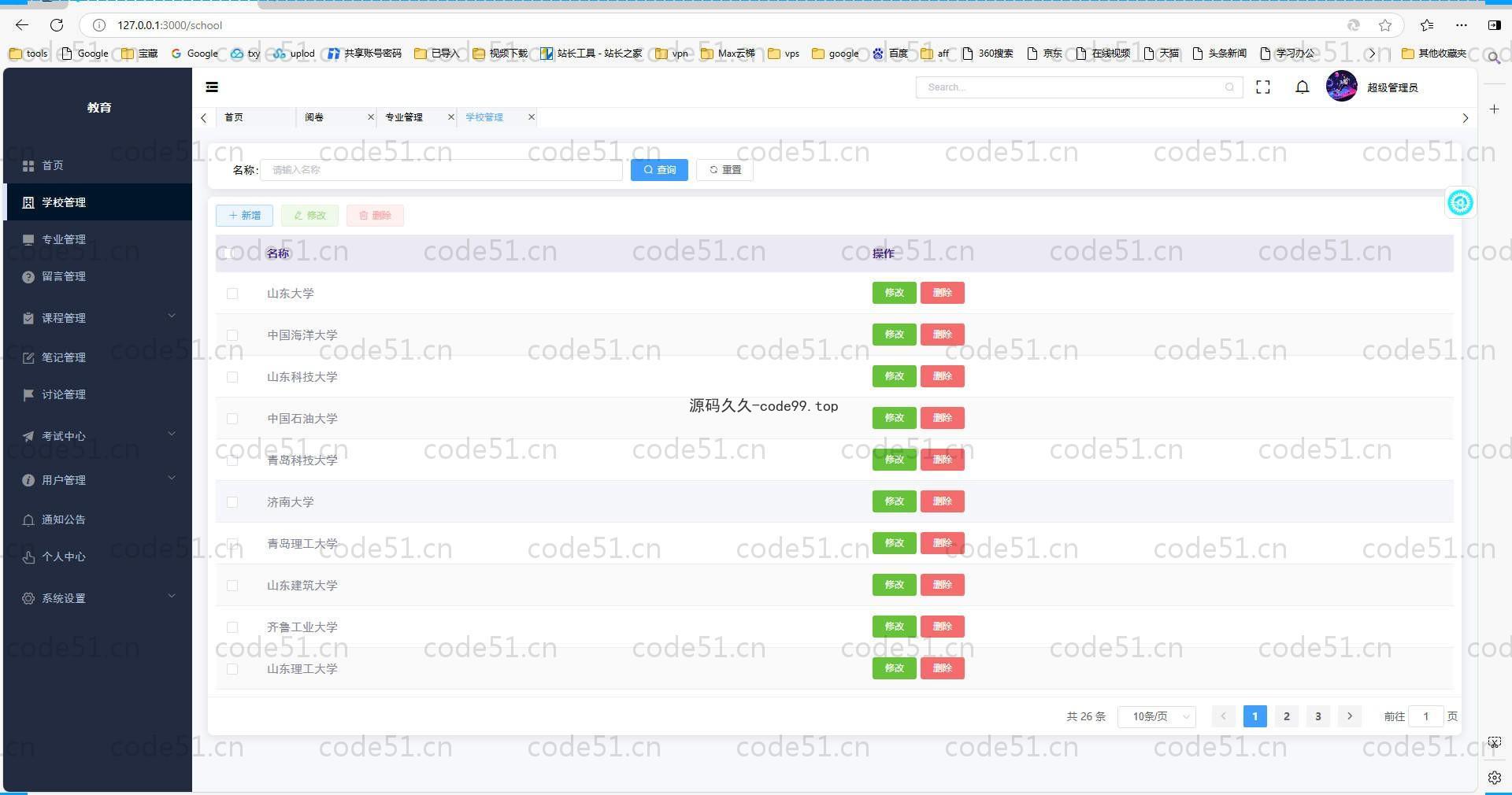Focus the 名称 search input field
This screenshot has width=1512, height=795.
(441, 170)
